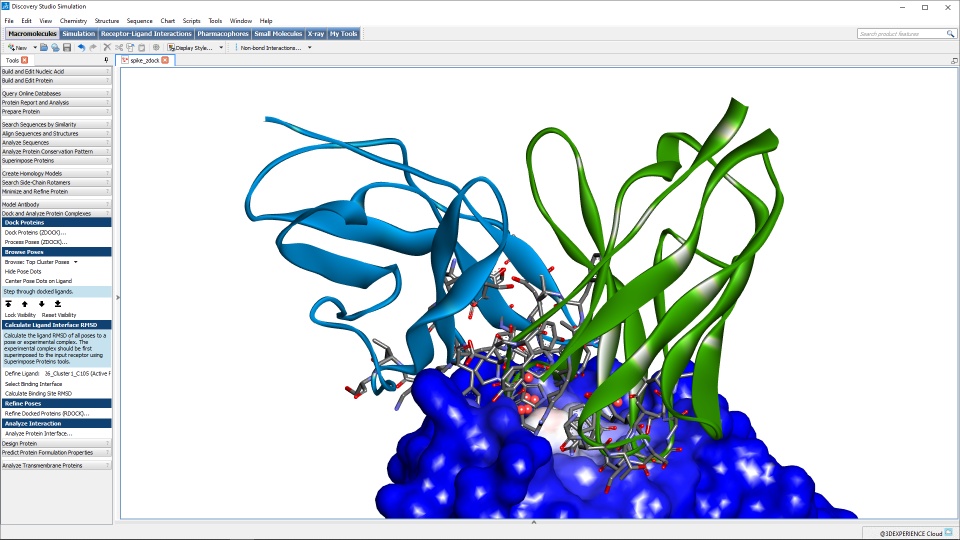
Task: Jump to last docked ligand icon
Action: [58, 304]
